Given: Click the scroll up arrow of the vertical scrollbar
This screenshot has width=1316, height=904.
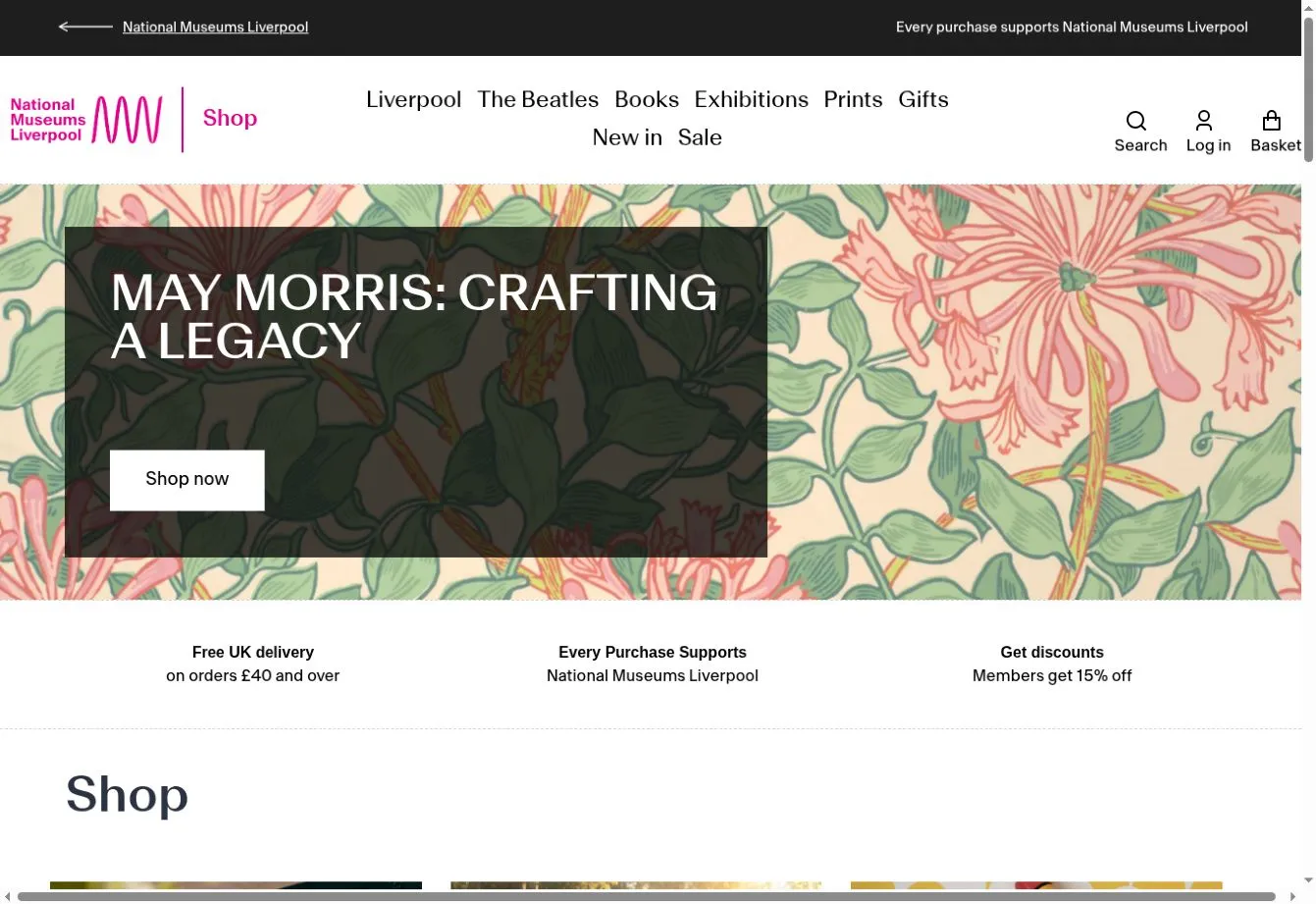Looking at the screenshot, I should (x=1308, y=7).
